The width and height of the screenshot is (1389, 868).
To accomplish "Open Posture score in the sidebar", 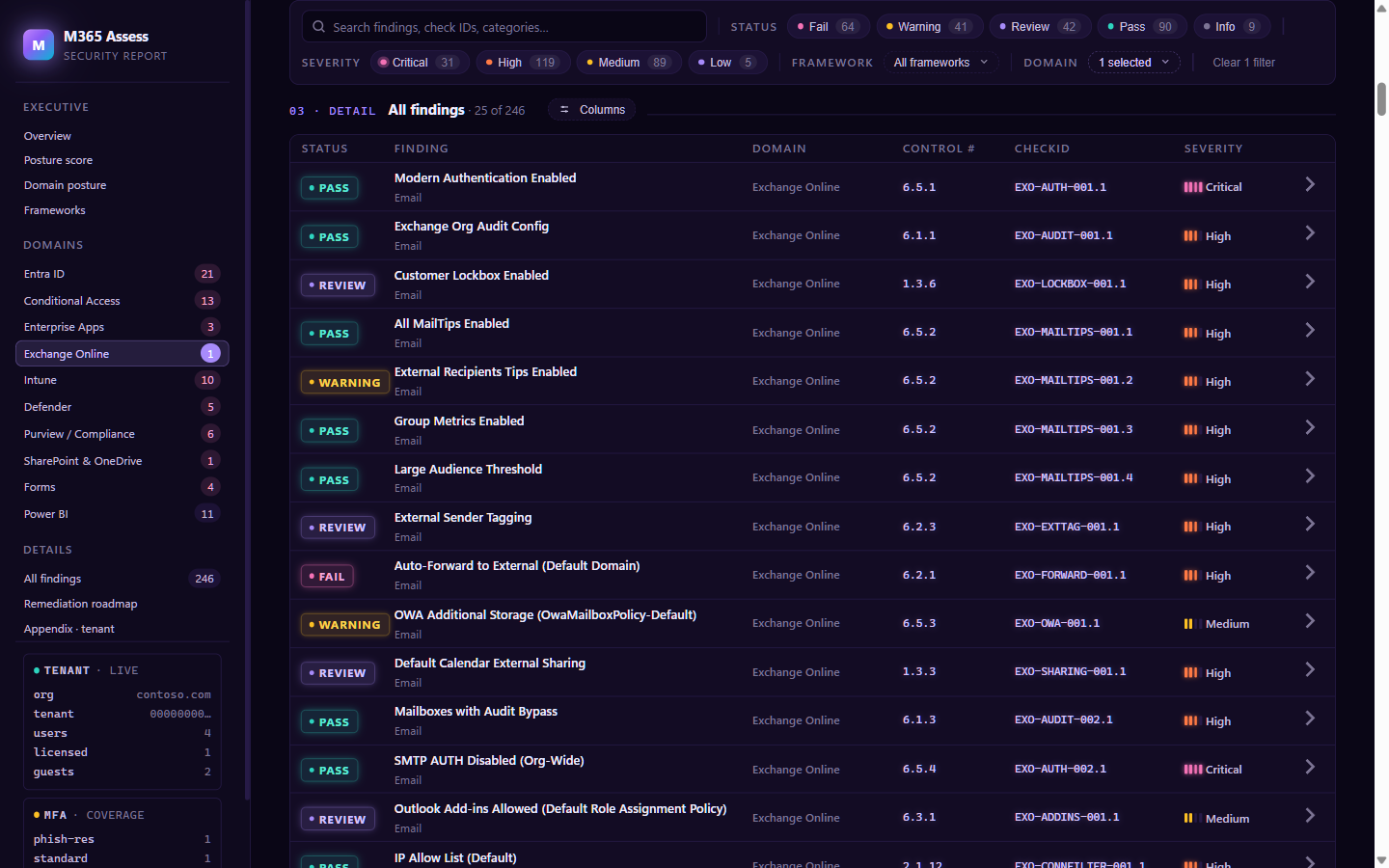I will 123,160.
